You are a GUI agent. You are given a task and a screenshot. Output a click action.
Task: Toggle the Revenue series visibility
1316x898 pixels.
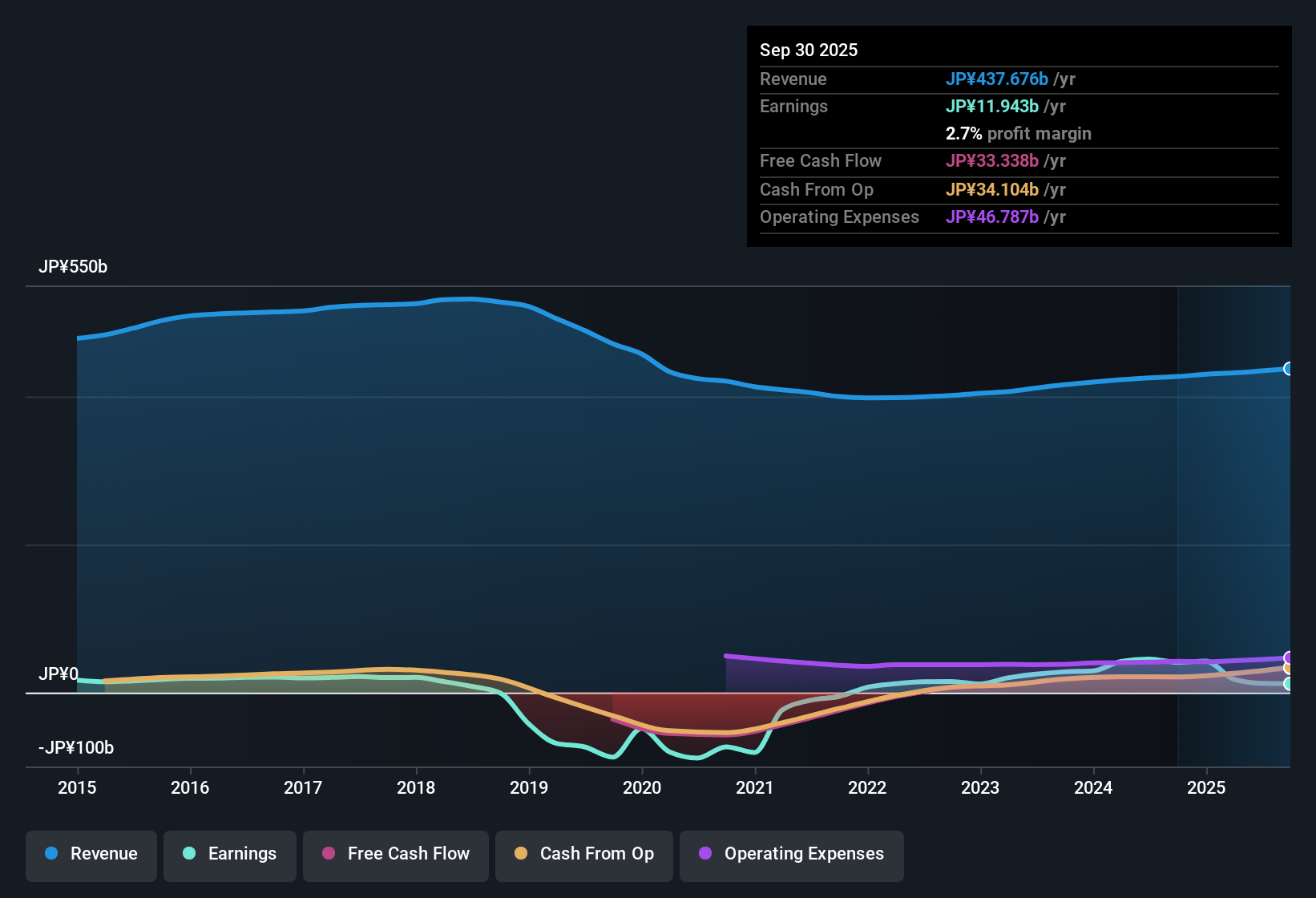[91, 854]
